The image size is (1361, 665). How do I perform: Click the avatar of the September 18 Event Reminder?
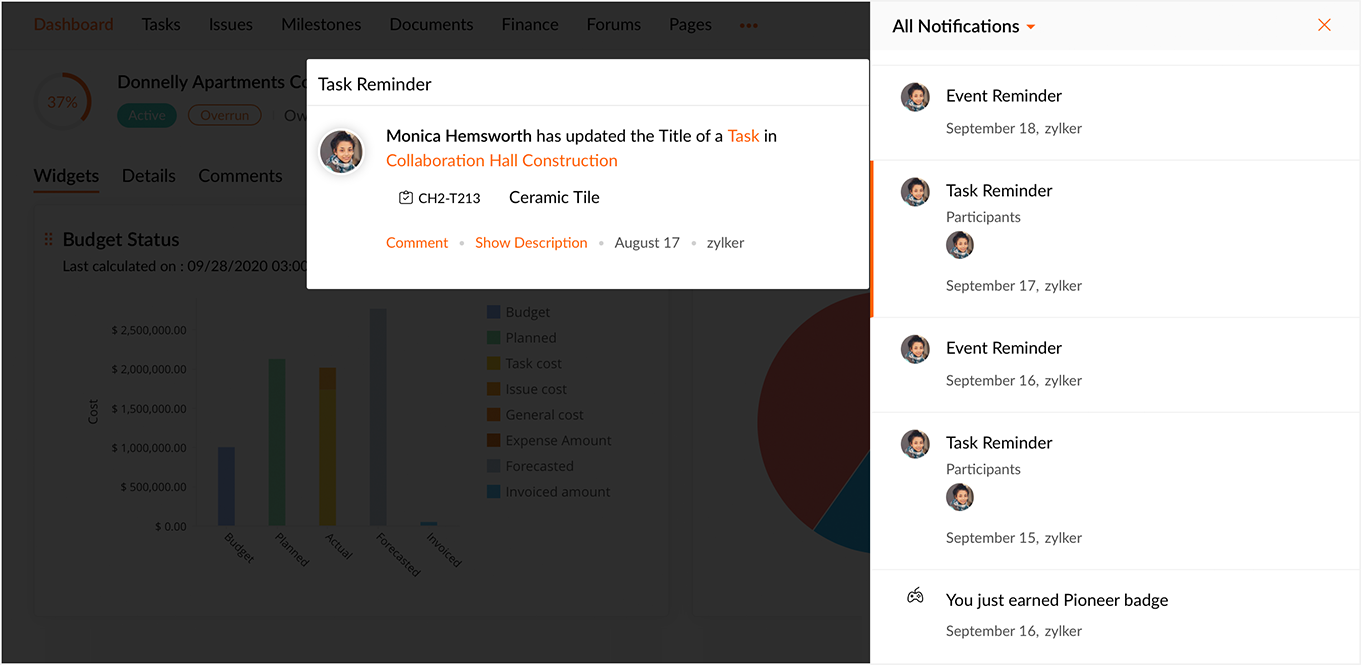pos(915,97)
